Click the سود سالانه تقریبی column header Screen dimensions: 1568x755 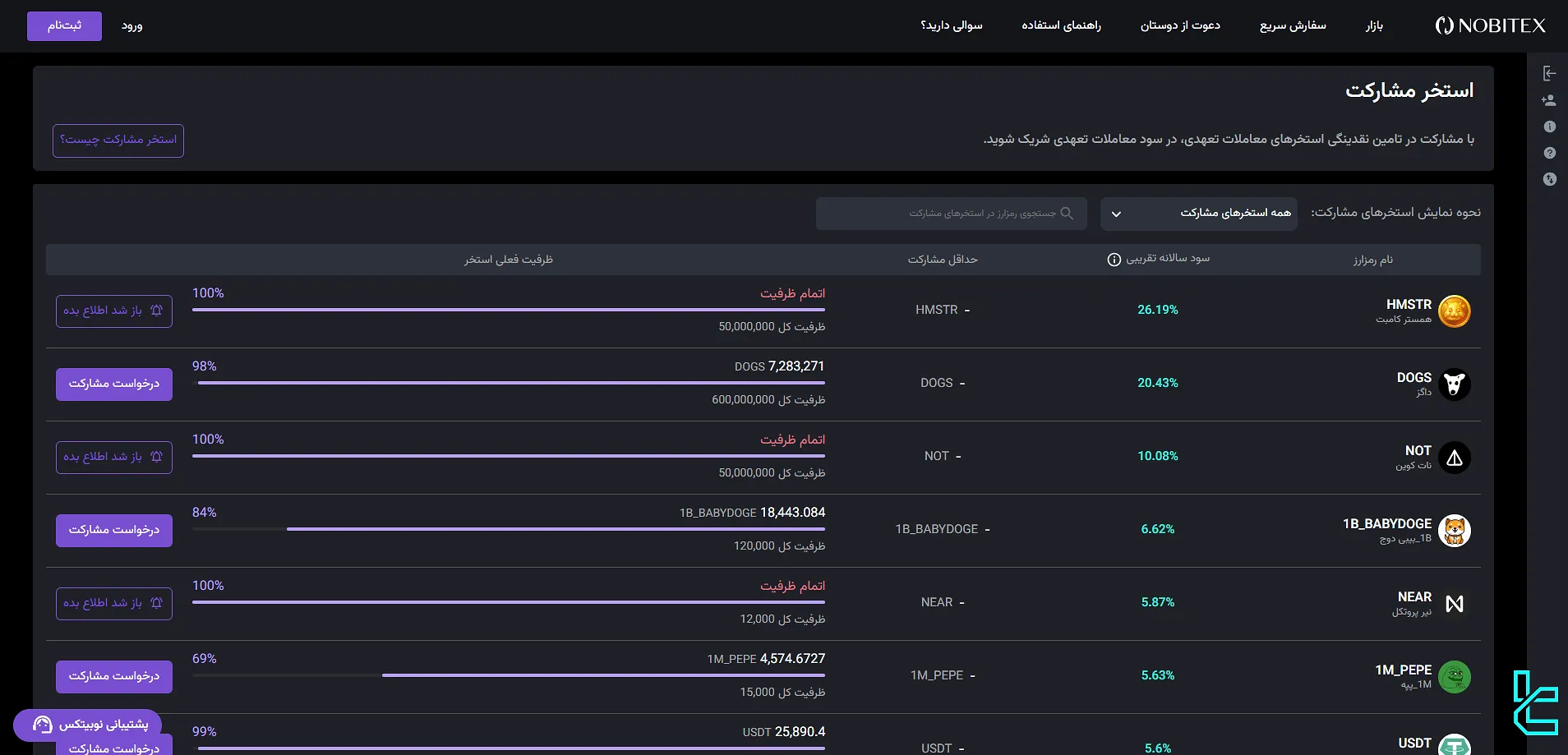click(x=1167, y=259)
